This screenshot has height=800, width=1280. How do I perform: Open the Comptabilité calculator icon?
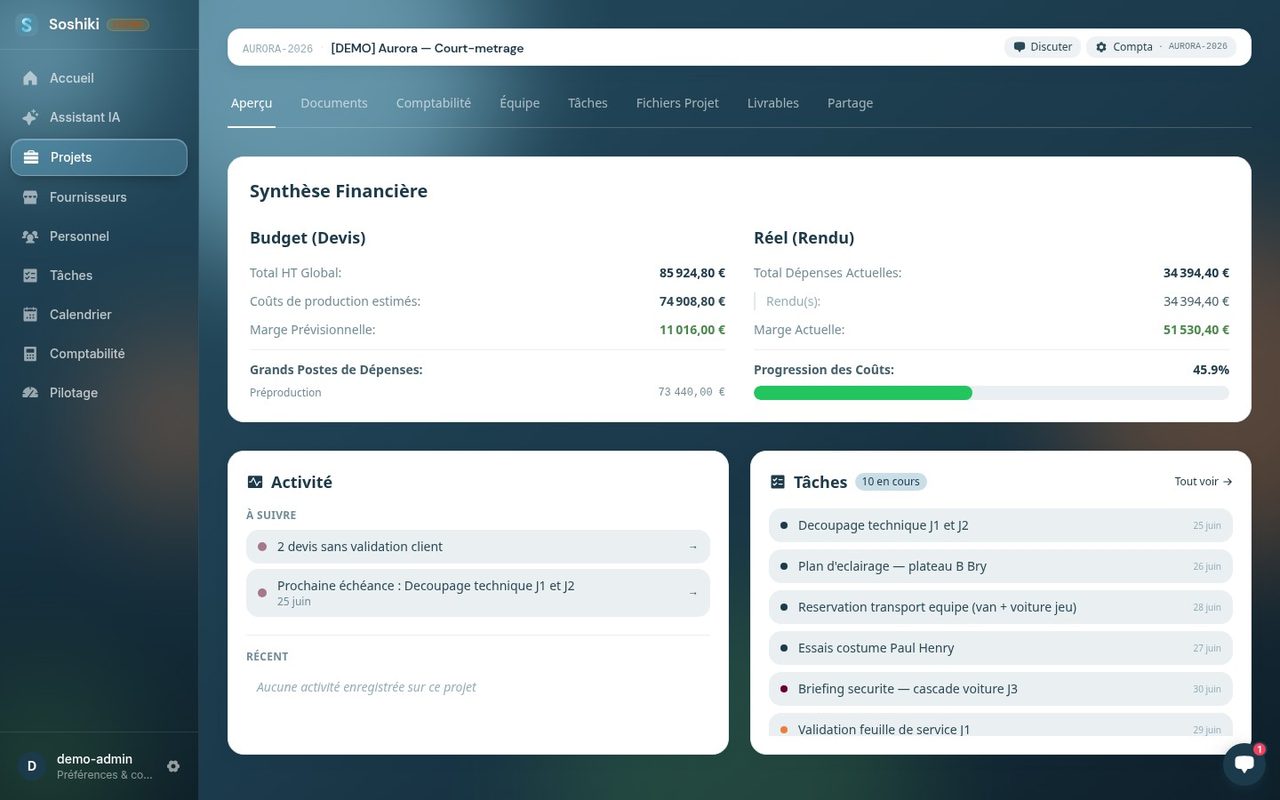point(30,353)
